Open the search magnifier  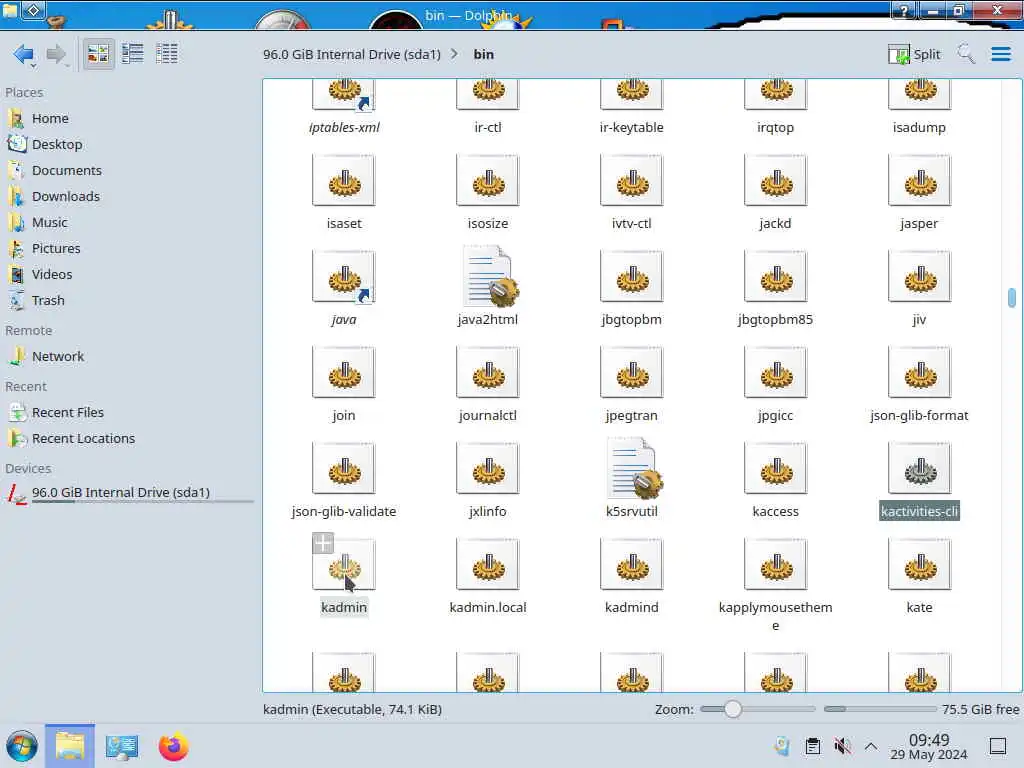coord(965,54)
